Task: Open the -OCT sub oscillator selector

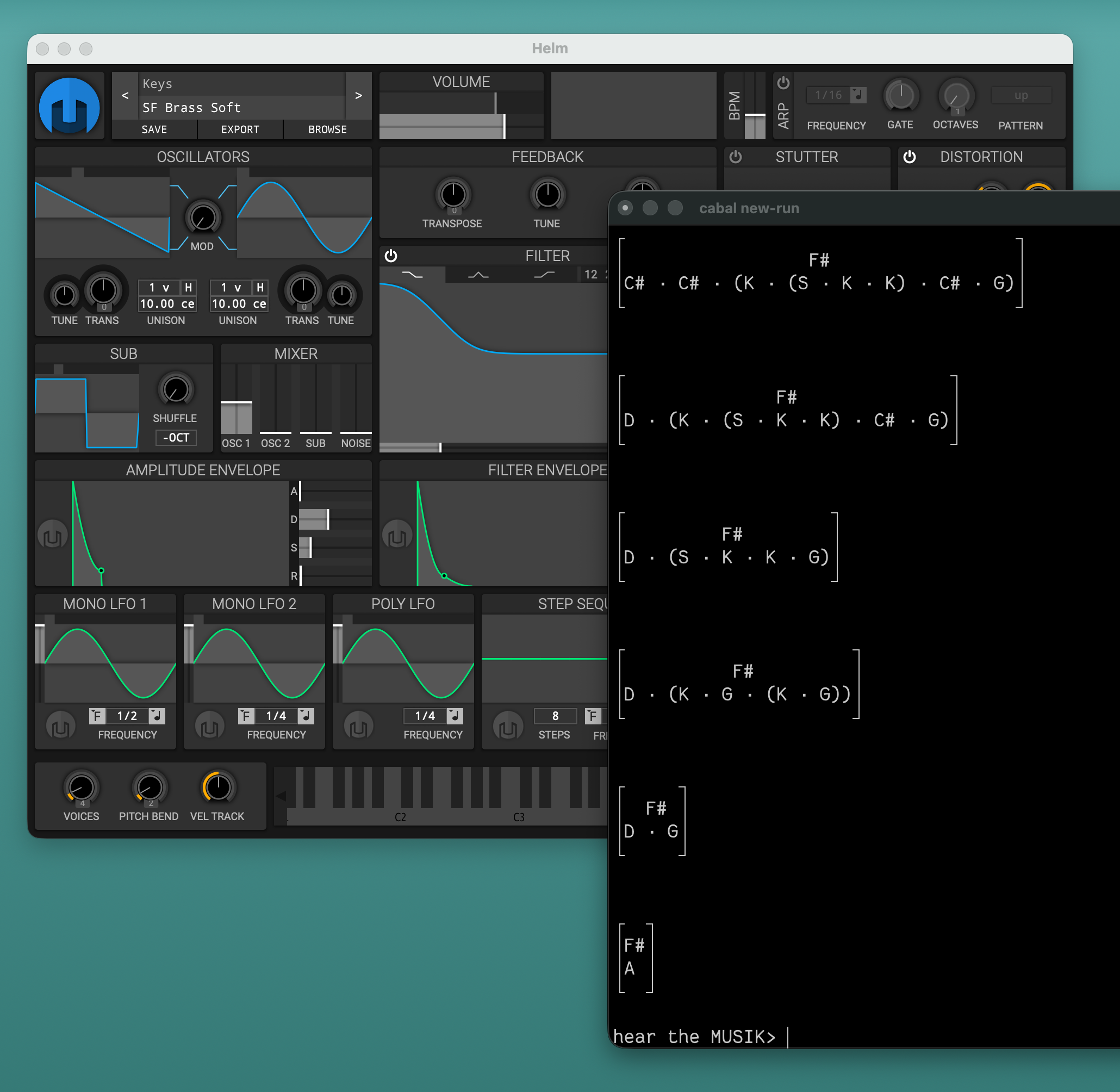Action: 176,438
